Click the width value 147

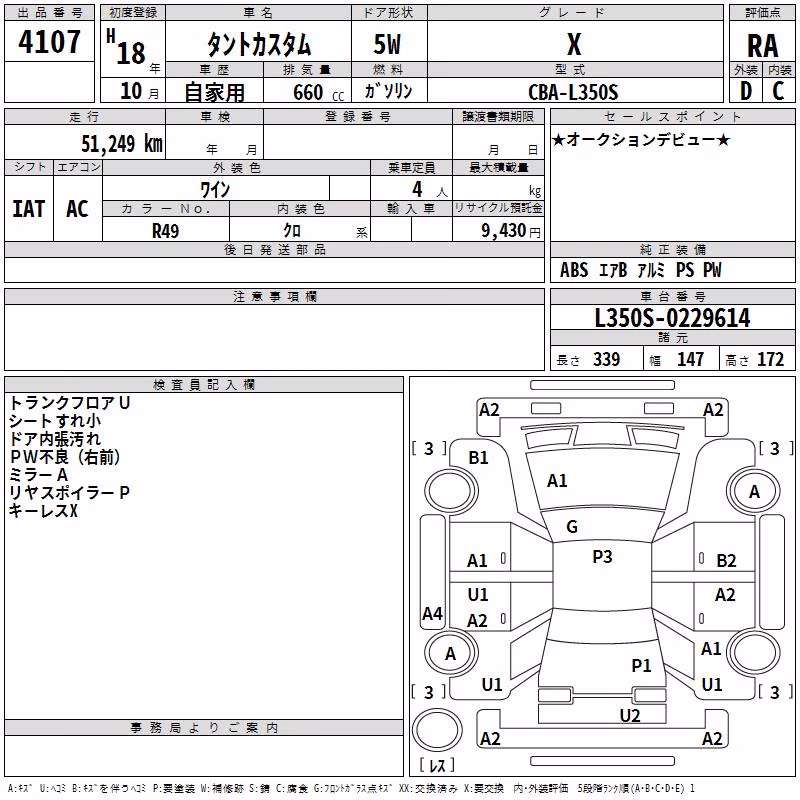pos(690,359)
